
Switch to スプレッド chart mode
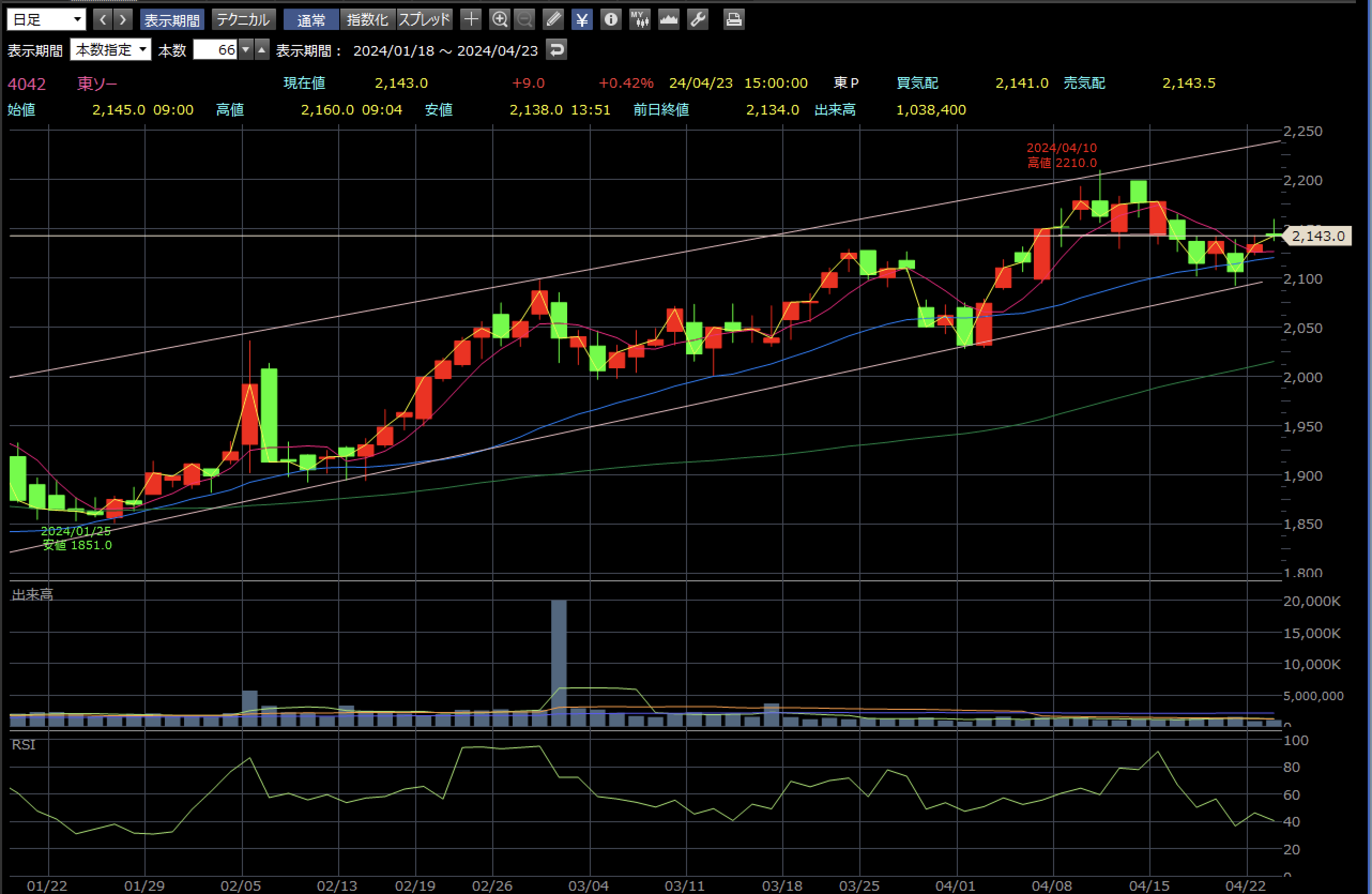click(x=424, y=20)
